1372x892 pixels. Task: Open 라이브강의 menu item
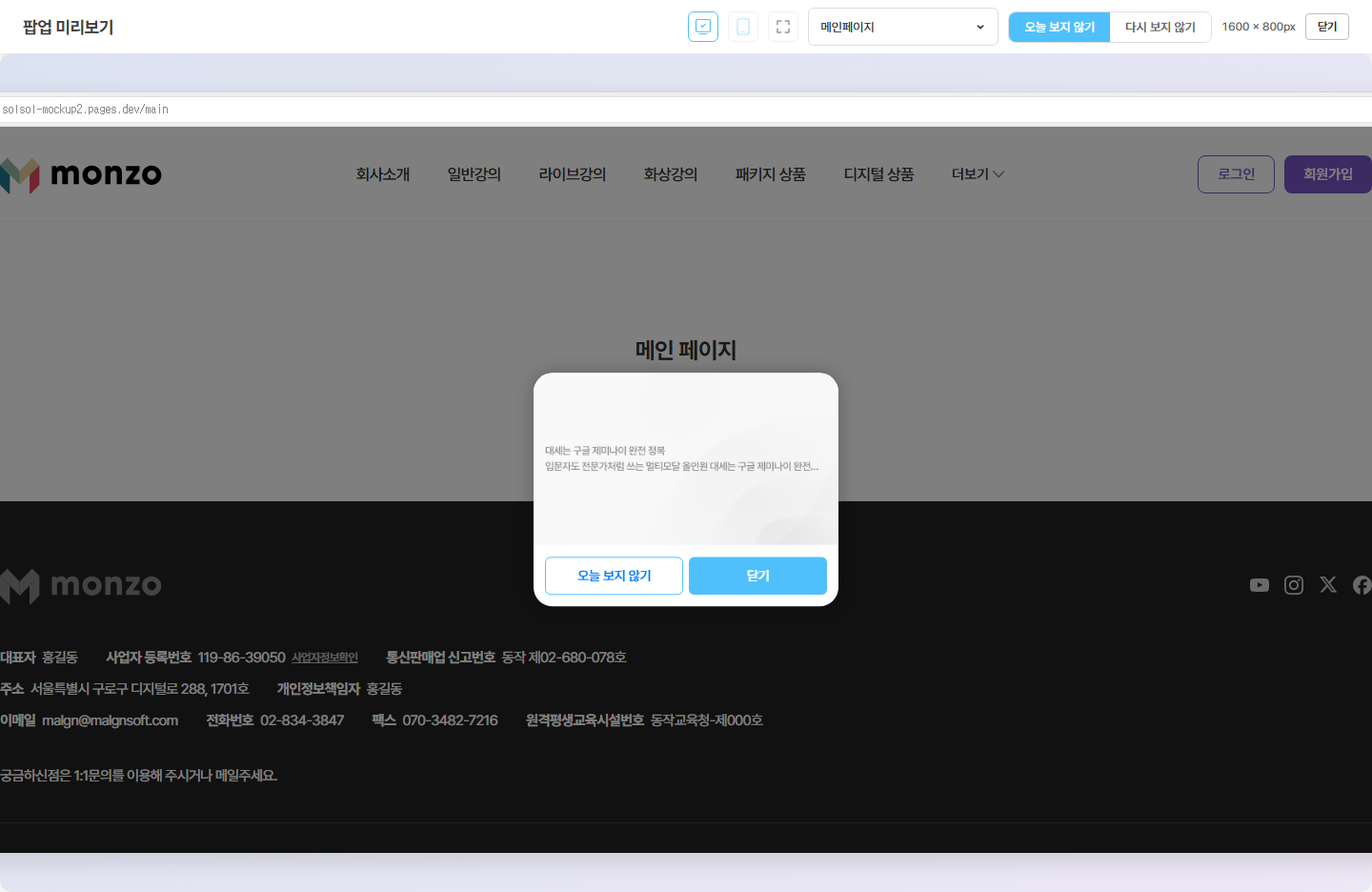coord(573,174)
